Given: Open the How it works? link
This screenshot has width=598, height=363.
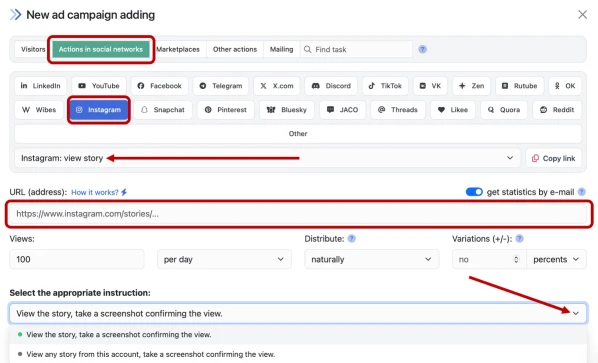Looking at the screenshot, I should pos(99,192).
